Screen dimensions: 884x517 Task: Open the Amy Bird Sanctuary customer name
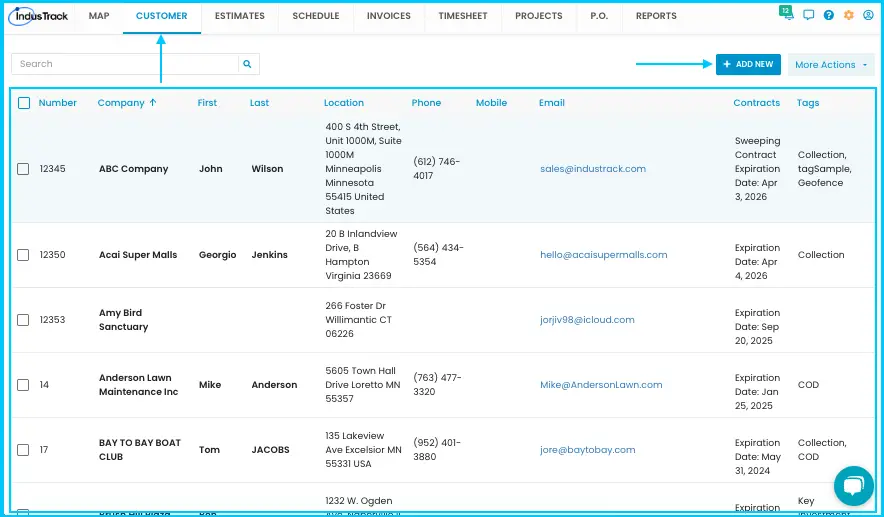[x=123, y=320]
